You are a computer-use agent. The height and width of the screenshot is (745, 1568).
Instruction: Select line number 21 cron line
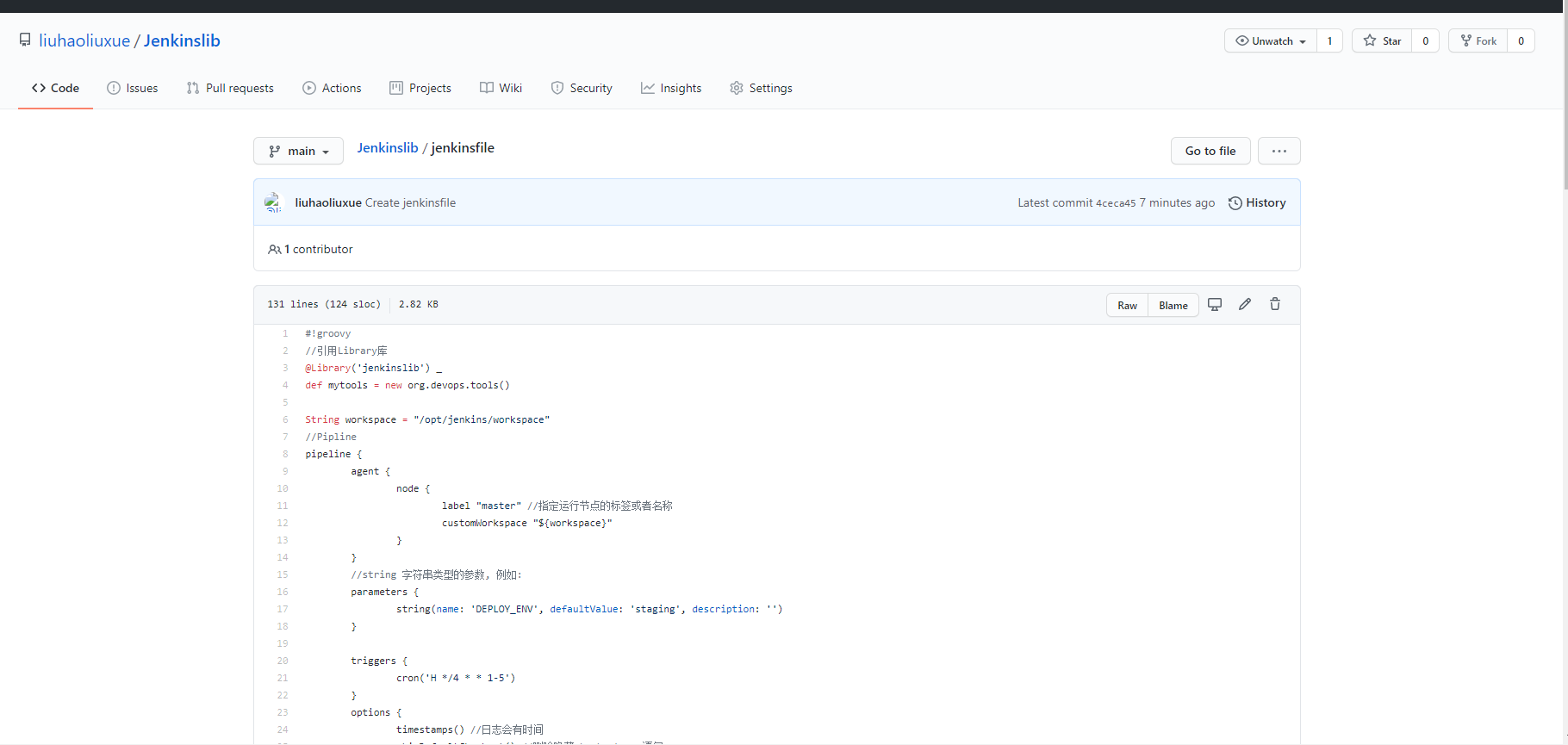283,678
